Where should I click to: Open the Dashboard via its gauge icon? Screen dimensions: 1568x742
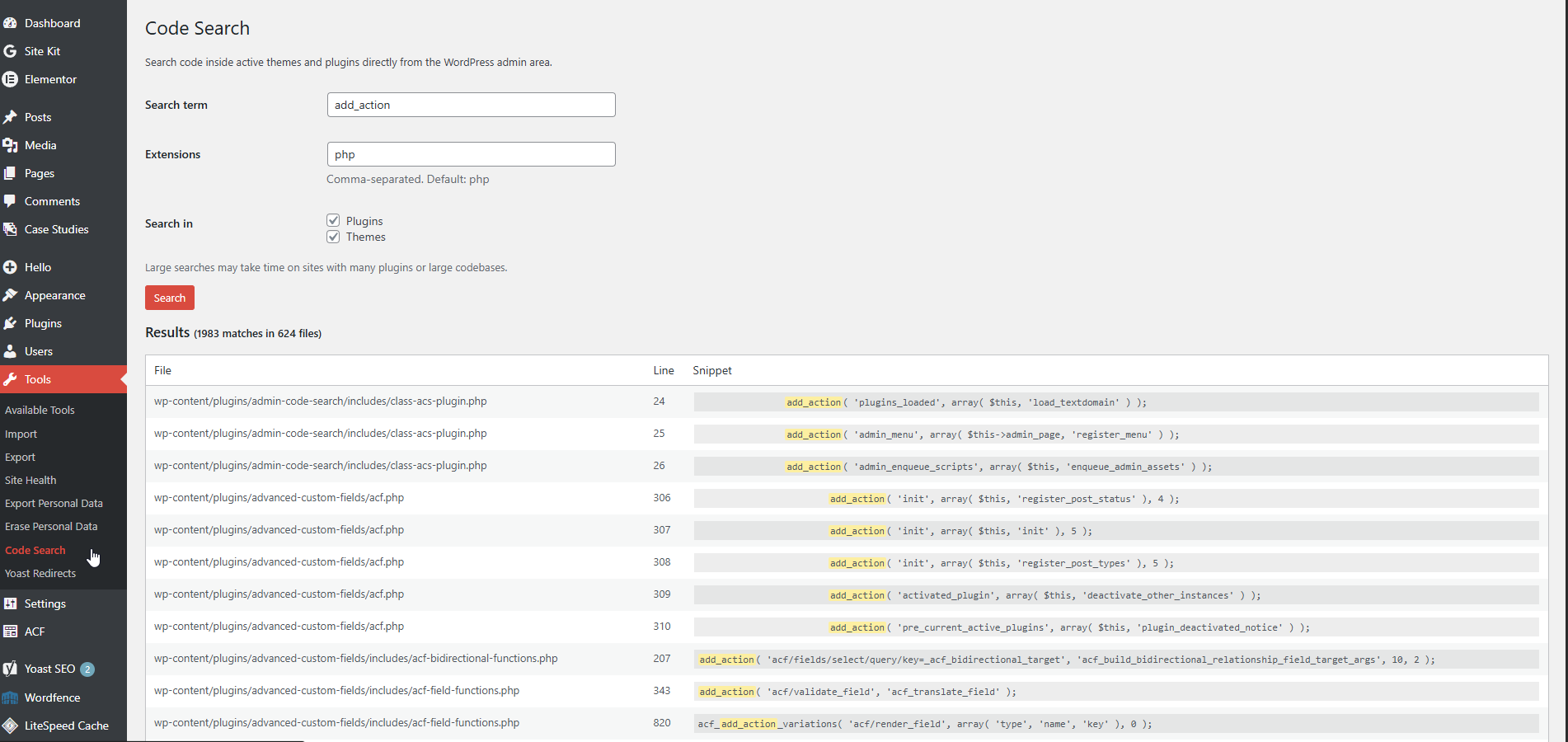(x=11, y=23)
